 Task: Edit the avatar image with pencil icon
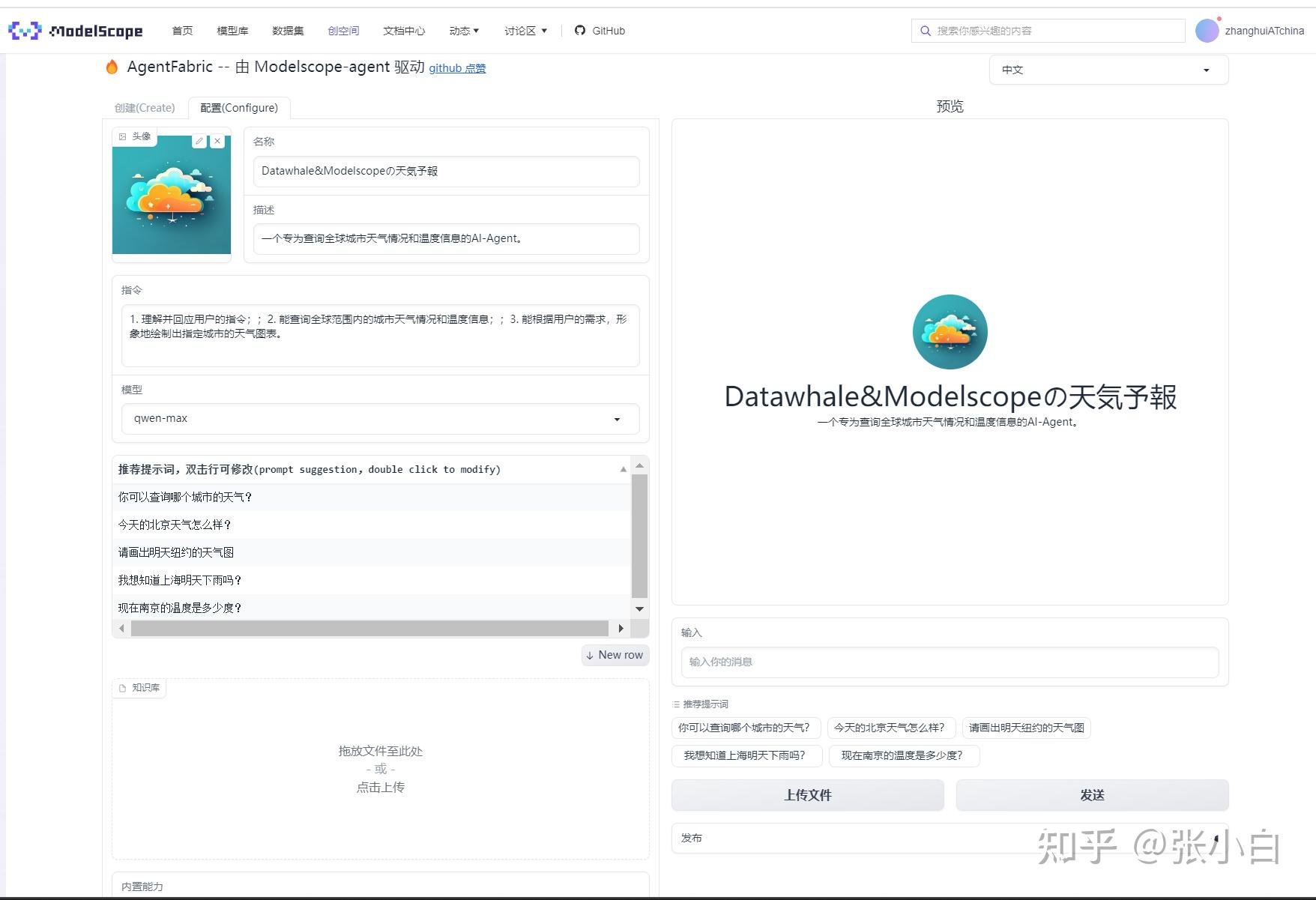(x=199, y=141)
